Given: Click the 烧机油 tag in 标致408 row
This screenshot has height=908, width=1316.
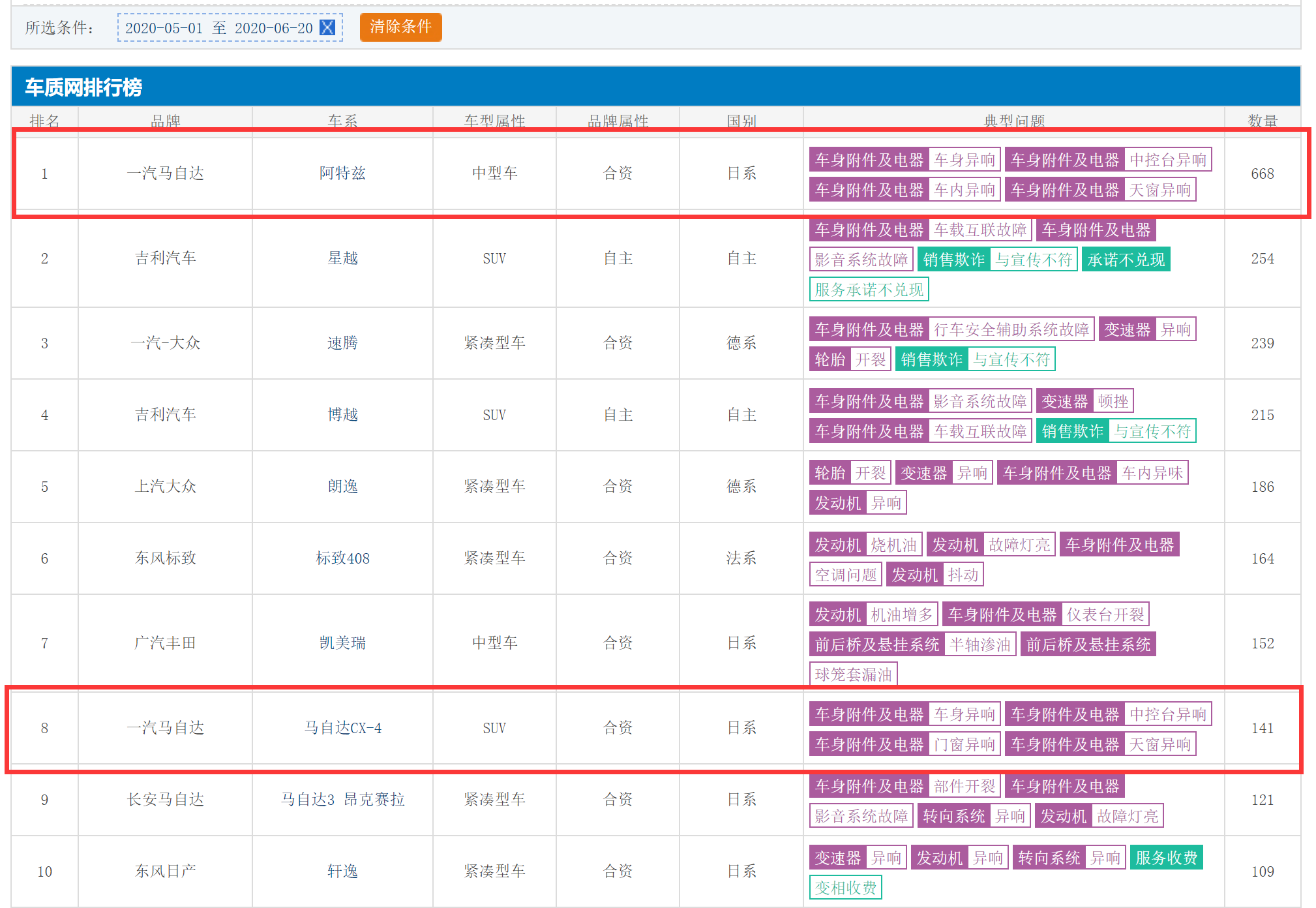Looking at the screenshot, I should [893, 545].
